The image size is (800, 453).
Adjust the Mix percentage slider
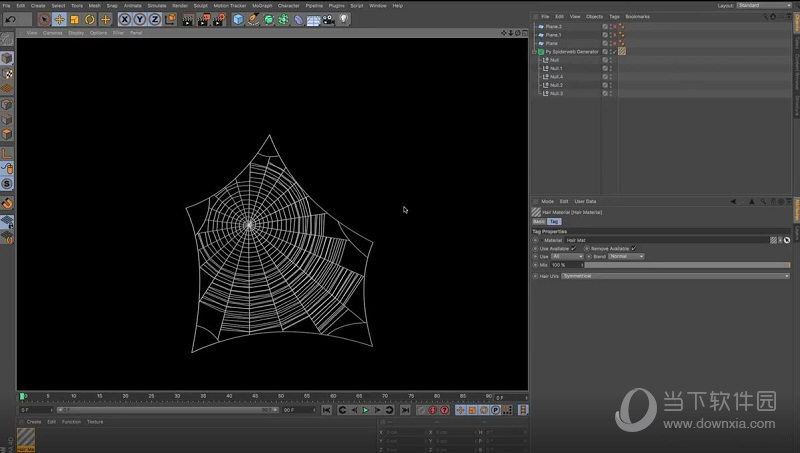687,265
